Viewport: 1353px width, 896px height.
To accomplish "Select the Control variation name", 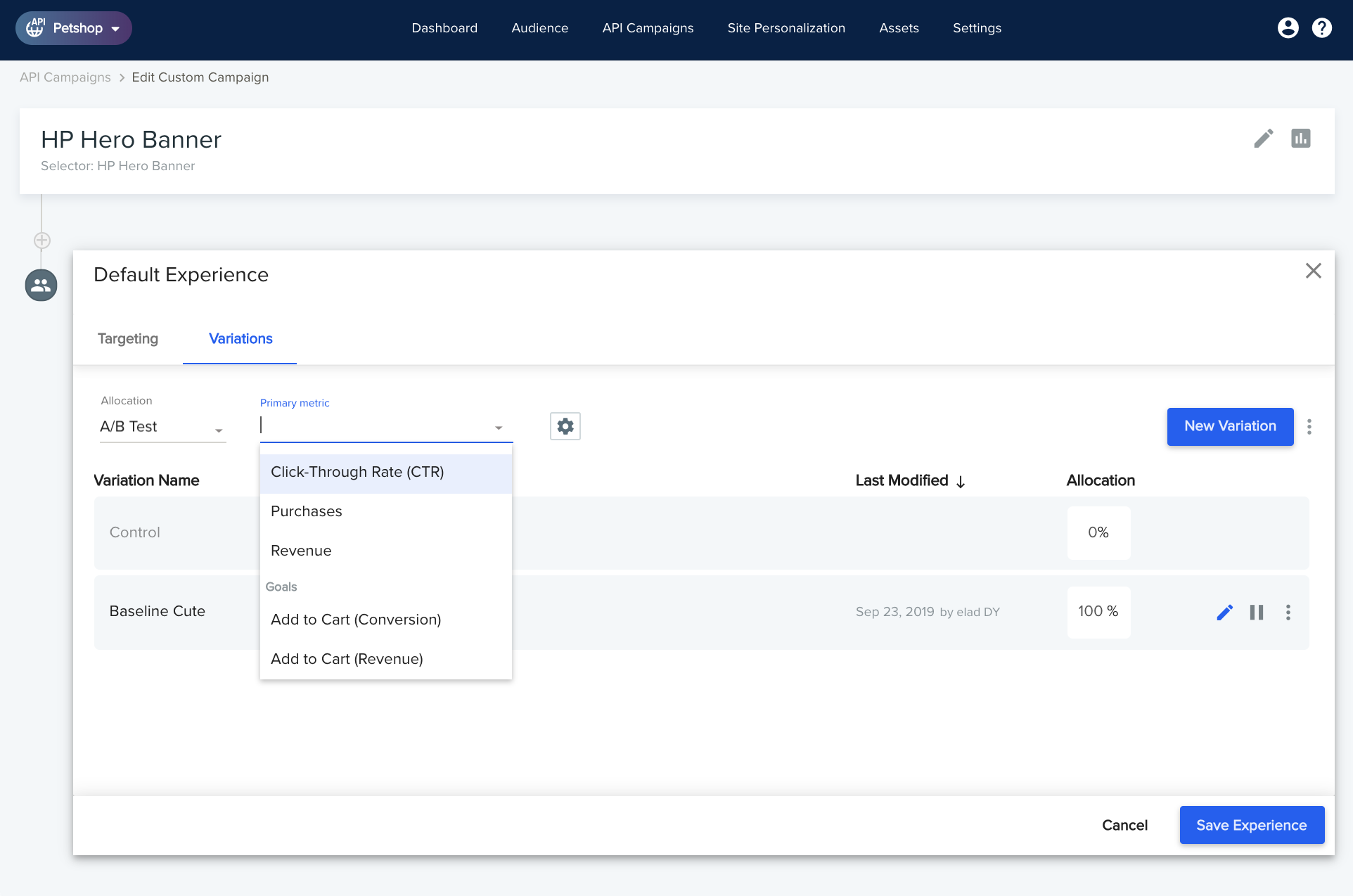I will (135, 533).
